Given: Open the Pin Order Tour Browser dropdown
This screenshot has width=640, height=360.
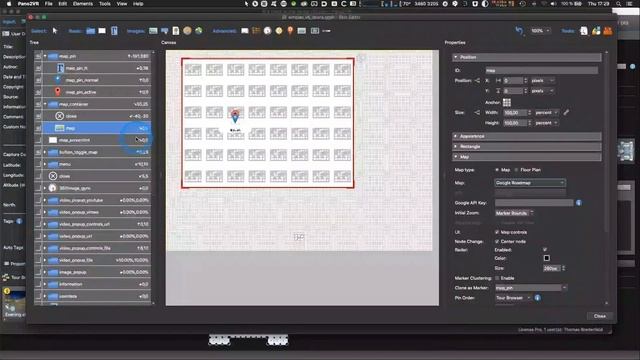Looking at the screenshot, I should pyautogui.click(x=513, y=298).
